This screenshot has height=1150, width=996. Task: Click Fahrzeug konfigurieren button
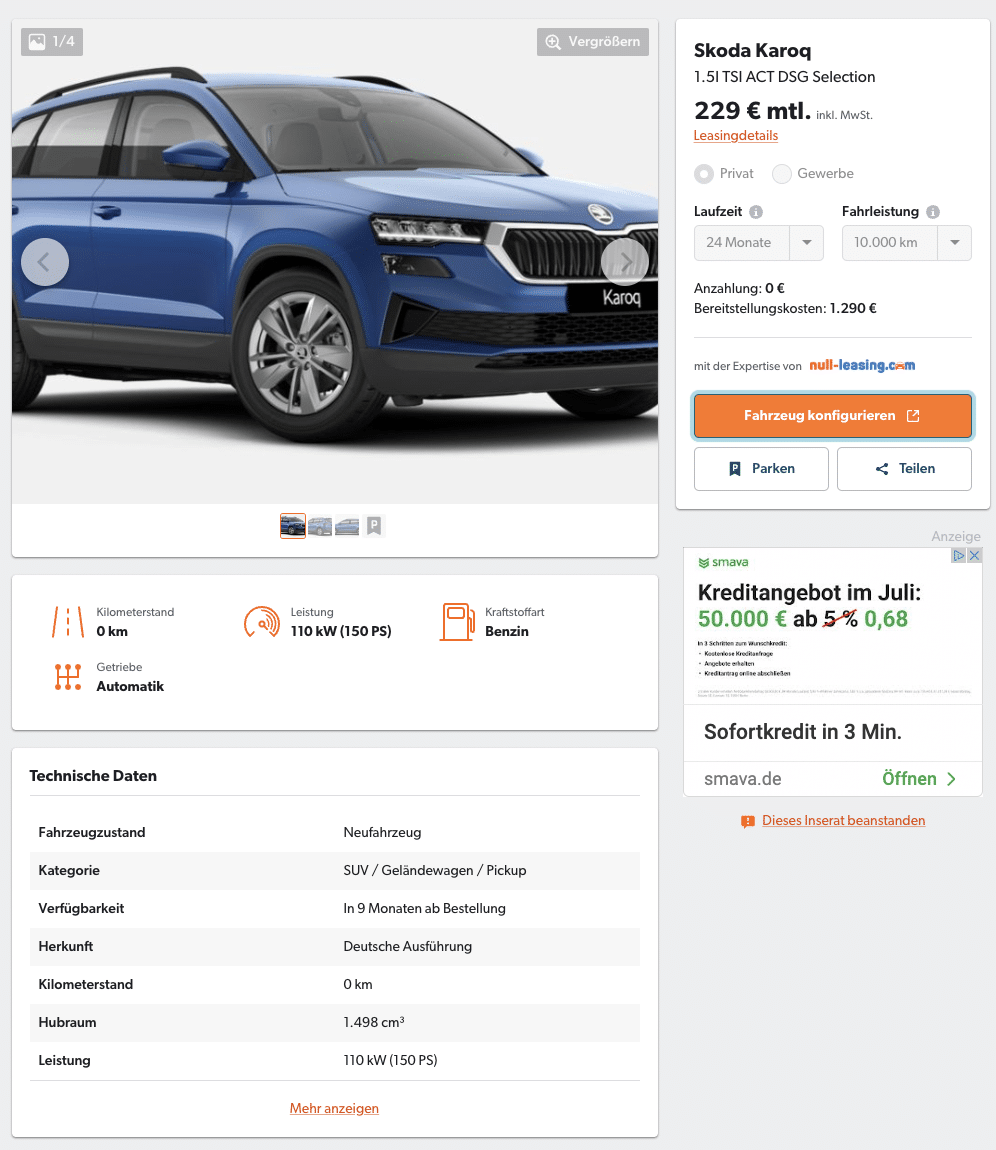(x=833, y=416)
